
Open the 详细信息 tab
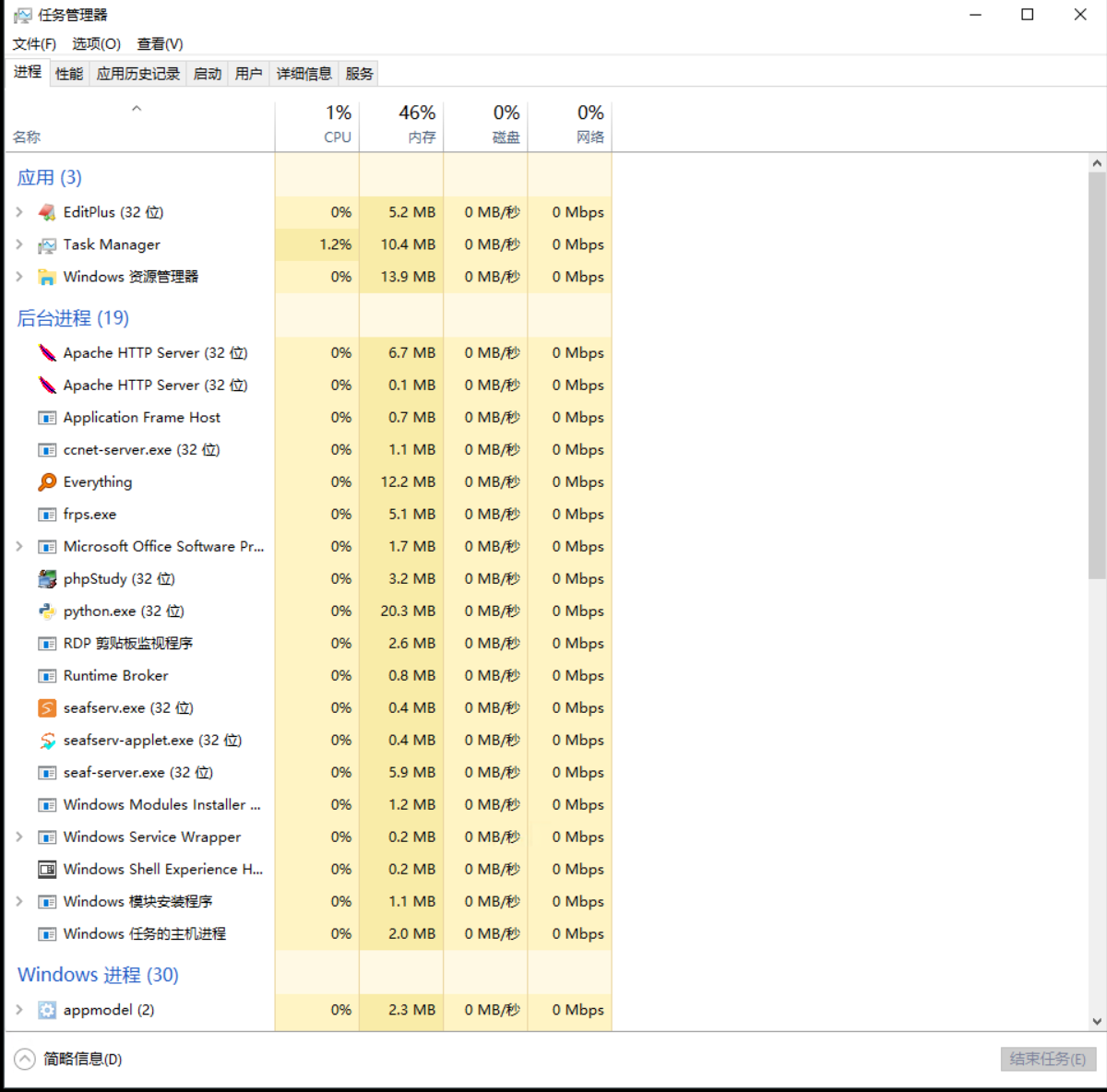[304, 74]
